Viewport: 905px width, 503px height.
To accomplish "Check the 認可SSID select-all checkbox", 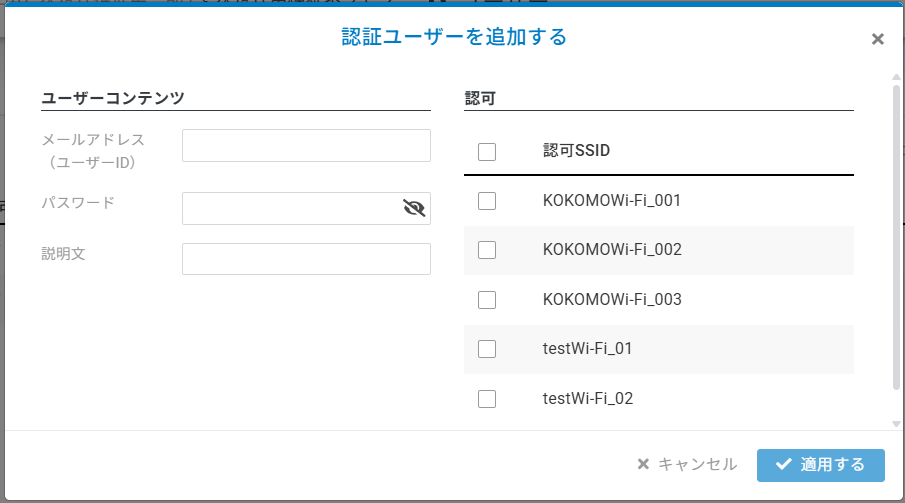I will pos(487,152).
